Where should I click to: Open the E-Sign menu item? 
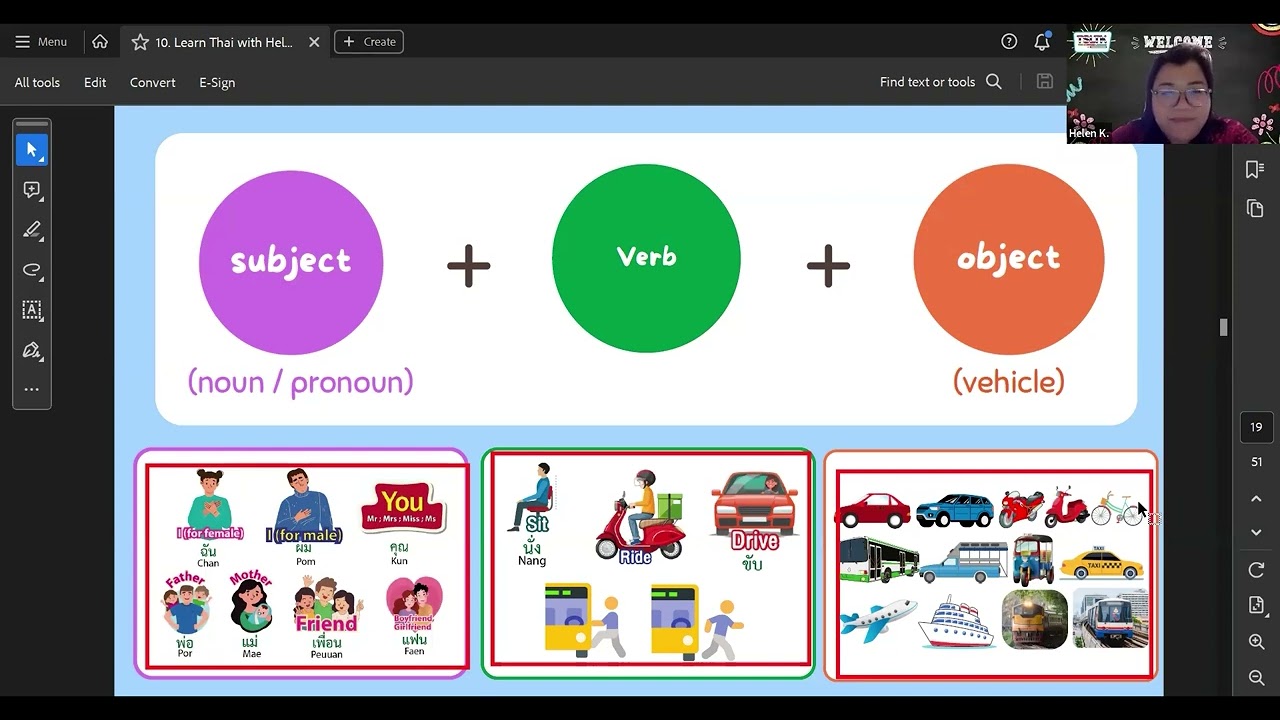[x=217, y=82]
